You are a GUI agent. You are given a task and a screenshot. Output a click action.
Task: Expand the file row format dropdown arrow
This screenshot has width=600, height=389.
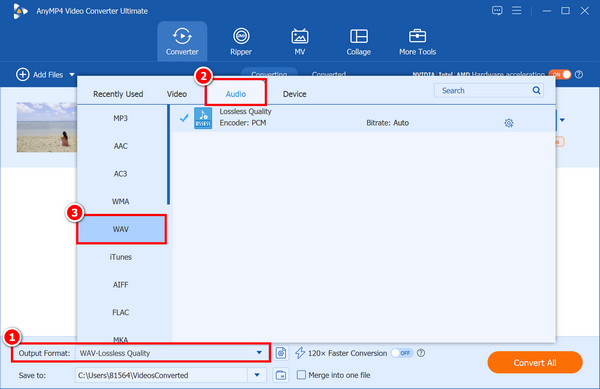(x=562, y=120)
